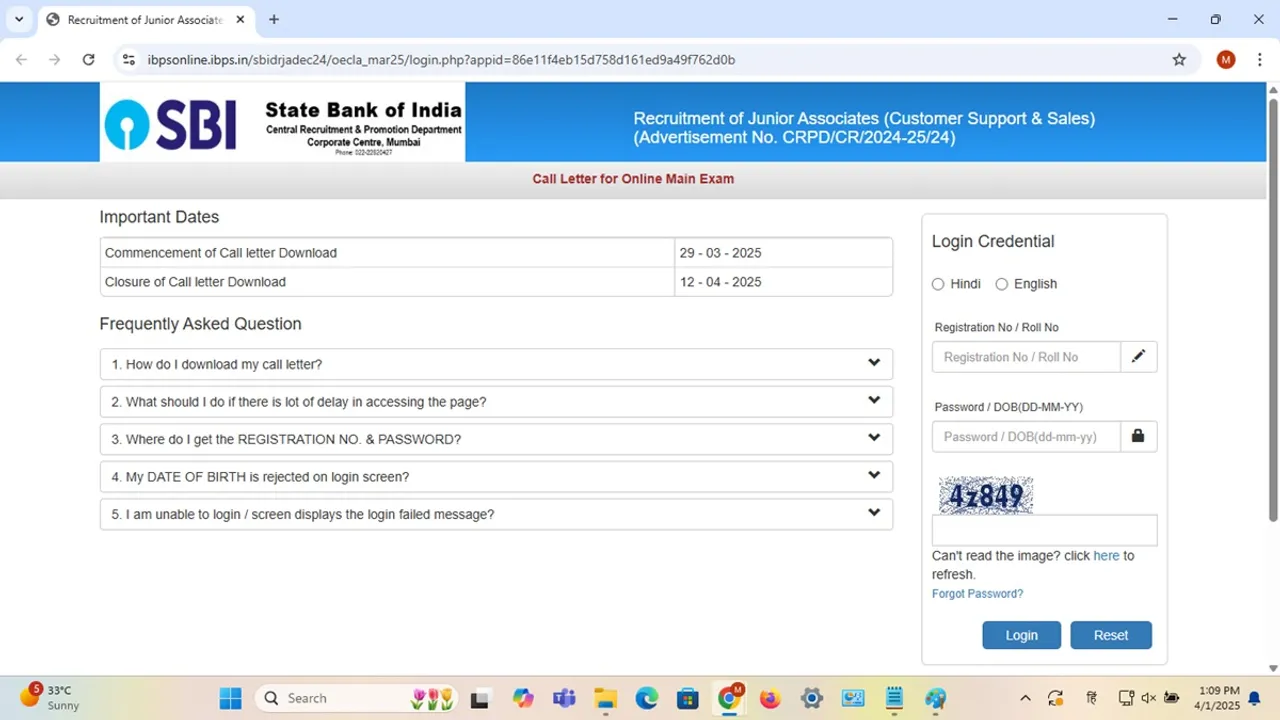Click the site information icon in address bar

(128, 60)
